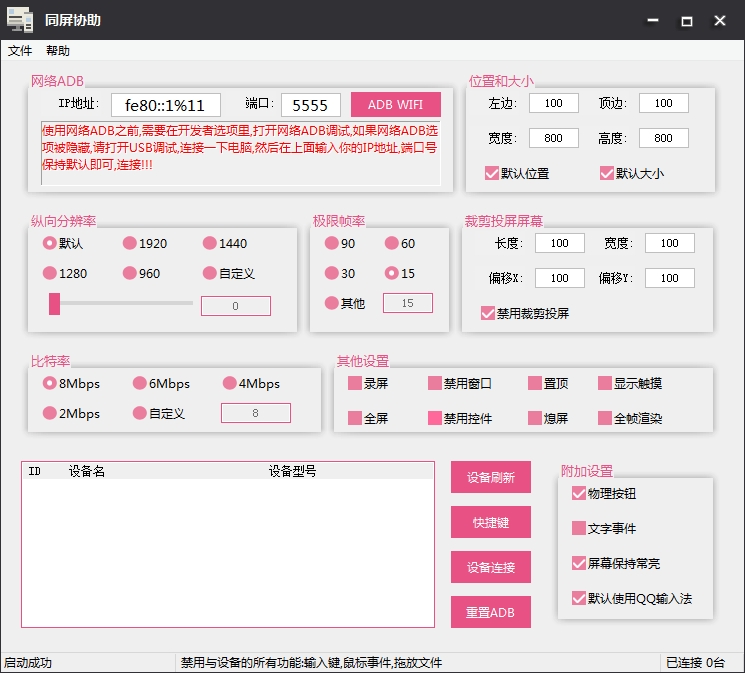The height and width of the screenshot is (673, 745).
Task: Open the 帮助 menu
Action: (x=58, y=51)
